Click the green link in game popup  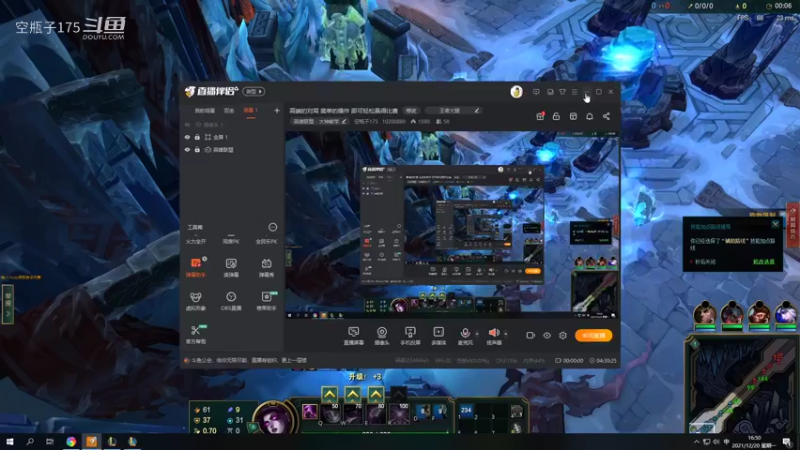tap(764, 262)
